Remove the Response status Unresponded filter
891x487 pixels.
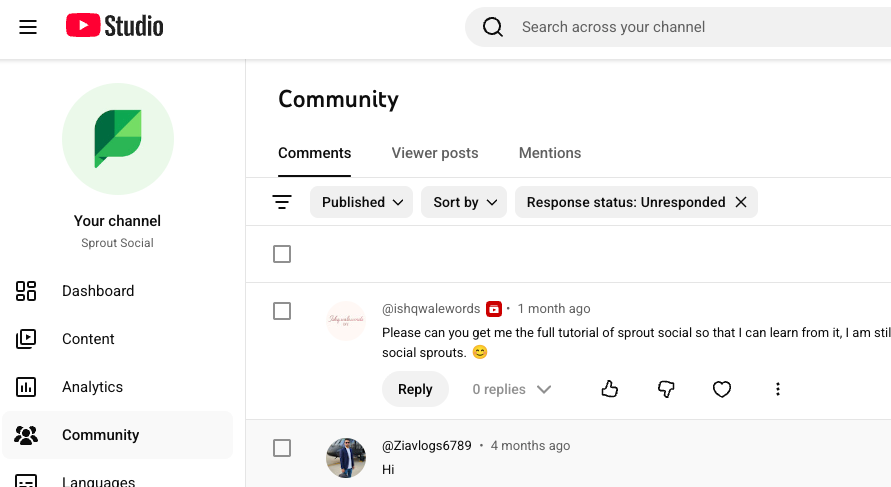click(x=741, y=202)
